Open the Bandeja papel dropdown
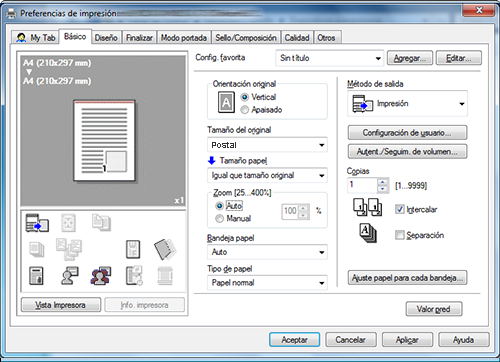Screen dimensions: 500x362 point(267,252)
